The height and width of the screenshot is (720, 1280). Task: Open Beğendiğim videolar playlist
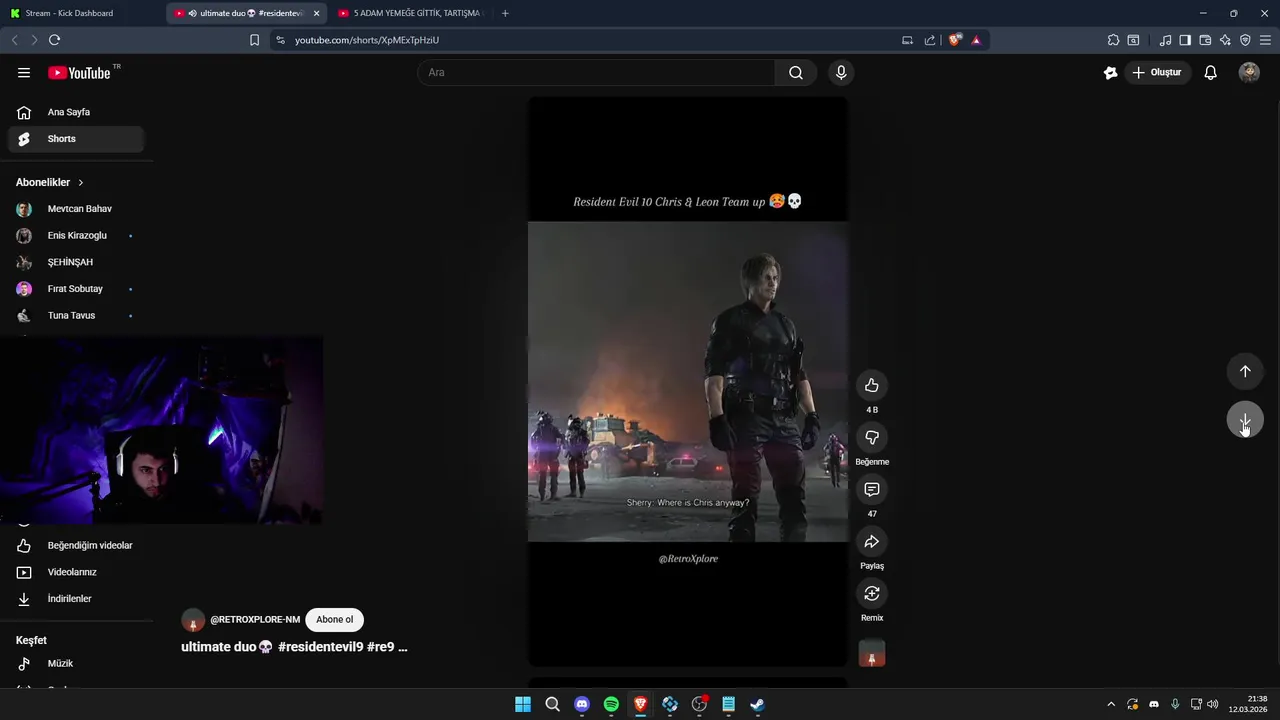click(x=76, y=545)
